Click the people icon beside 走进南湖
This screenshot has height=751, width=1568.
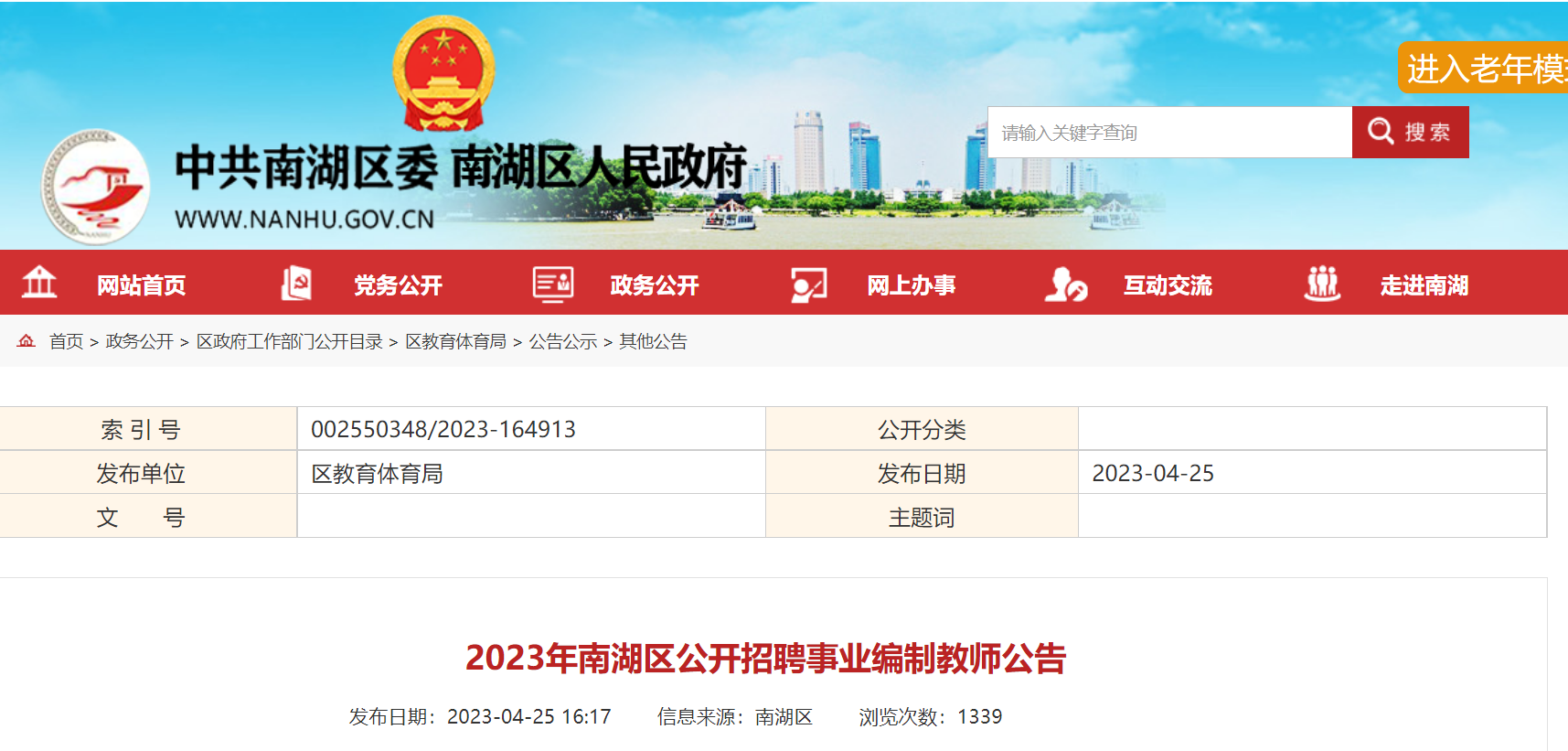coord(1322,284)
